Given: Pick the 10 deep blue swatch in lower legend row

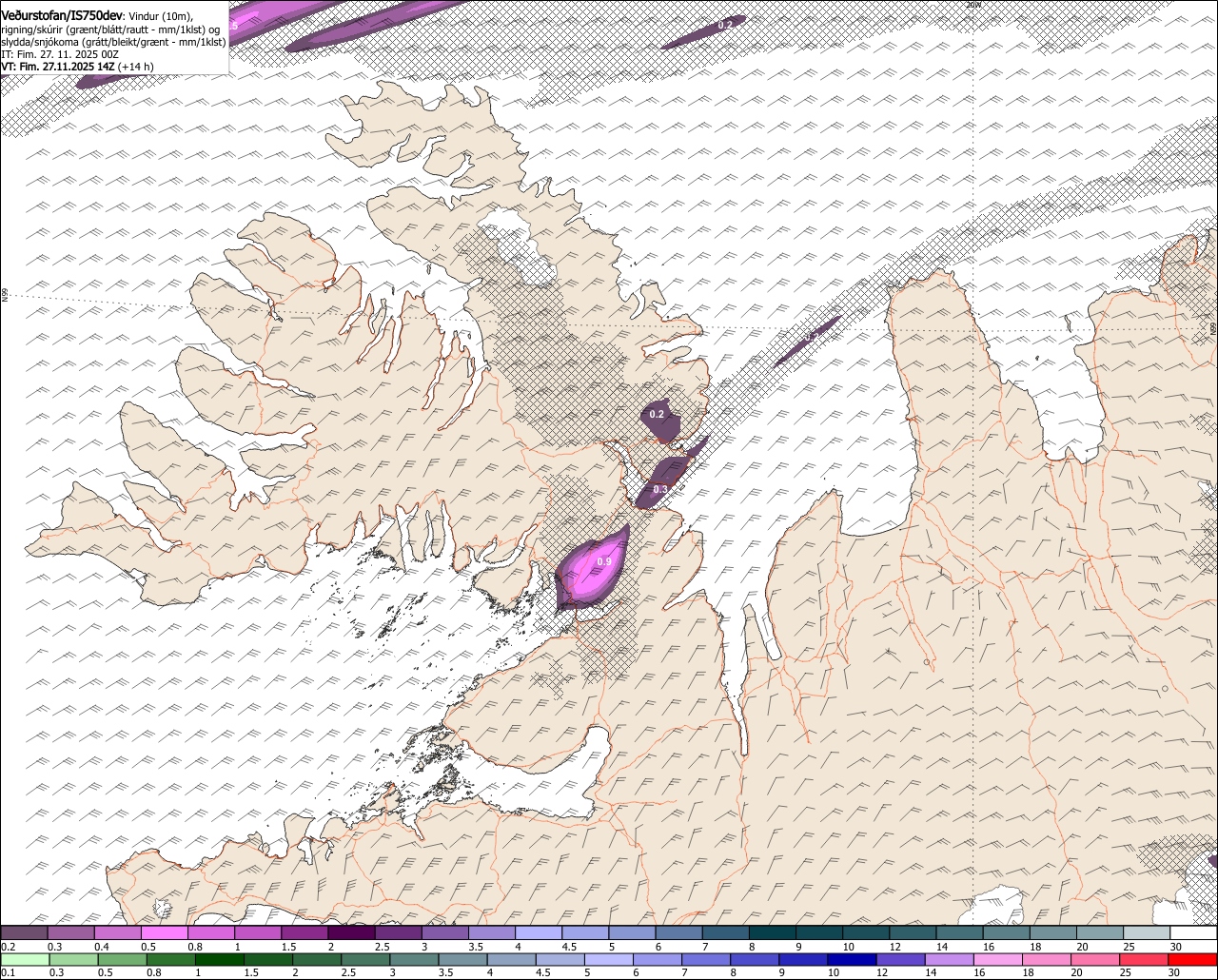Looking at the screenshot, I should coord(852,959).
